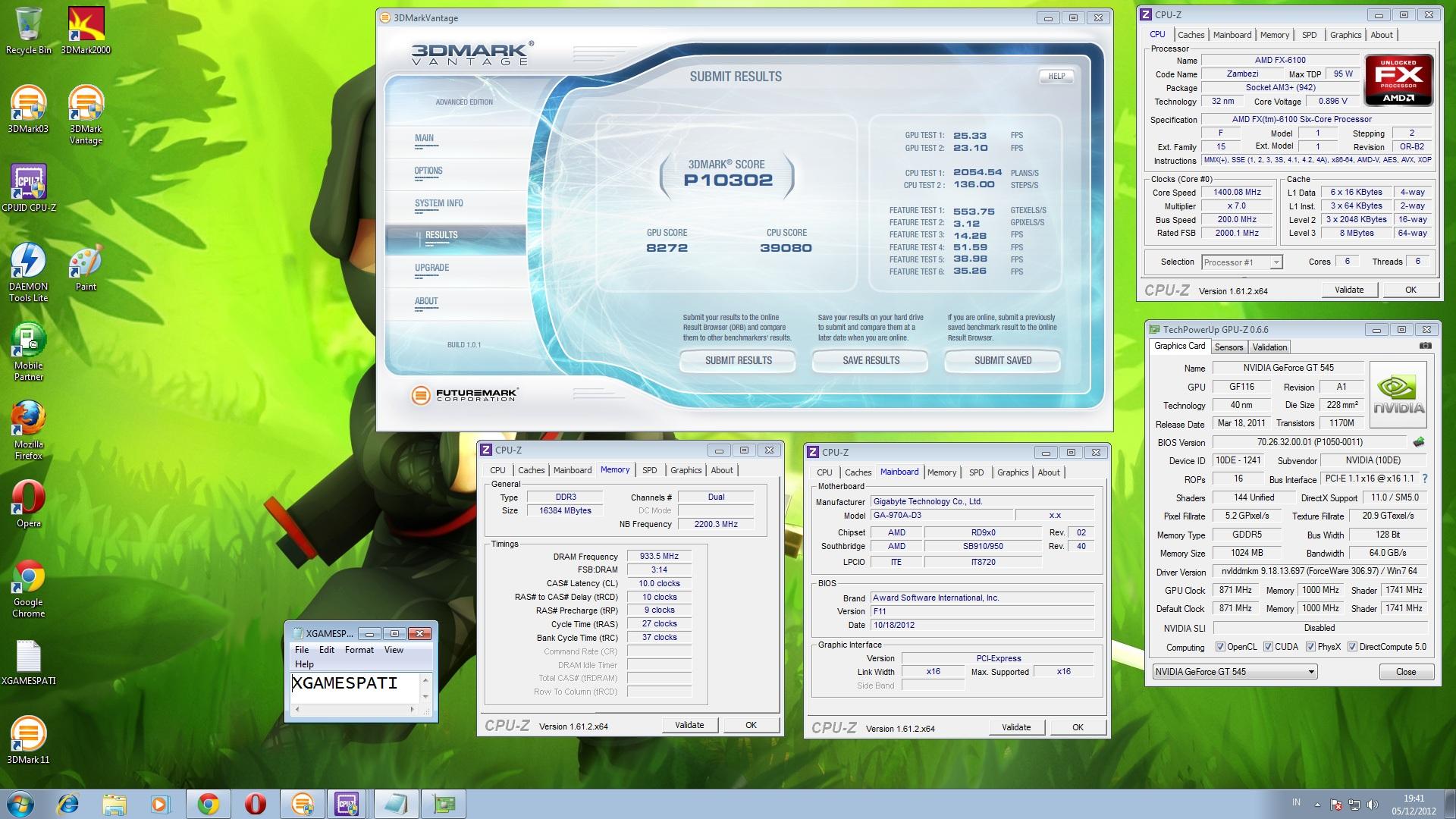This screenshot has width=1456, height=819.
Task: Show hidden system tray icons
Action: pos(1316,805)
